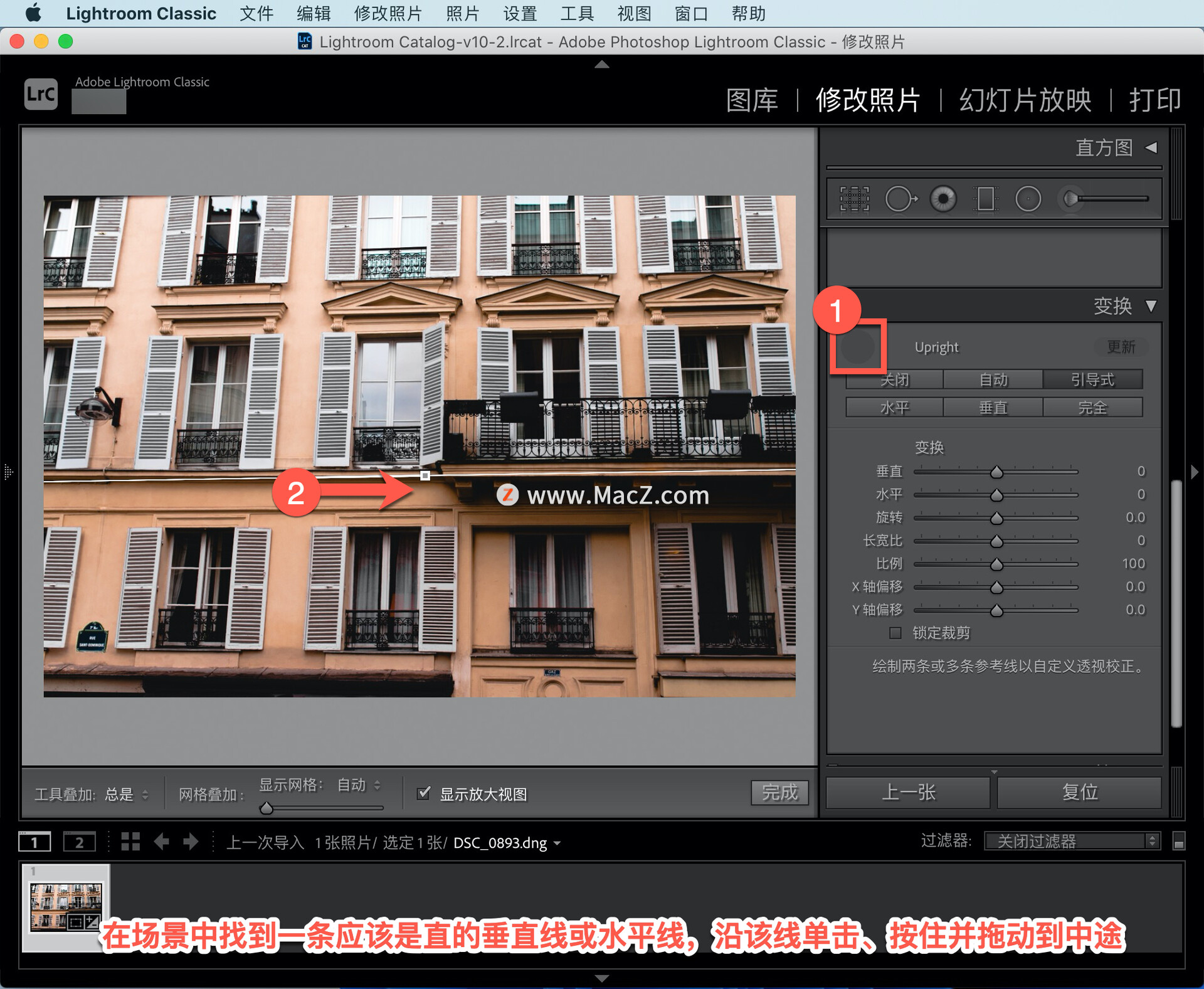Click the 旋转 slider handle
This screenshot has width=1204, height=989.
[996, 518]
